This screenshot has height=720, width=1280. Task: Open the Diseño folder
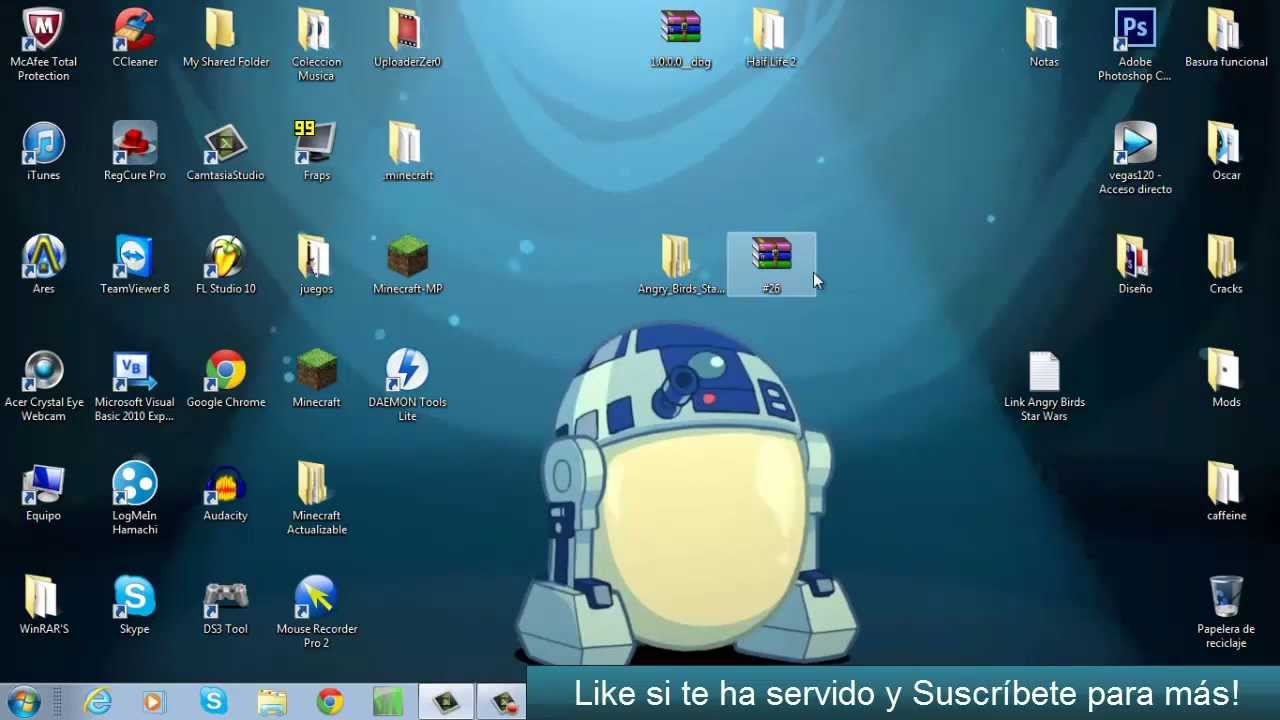coord(1135,265)
